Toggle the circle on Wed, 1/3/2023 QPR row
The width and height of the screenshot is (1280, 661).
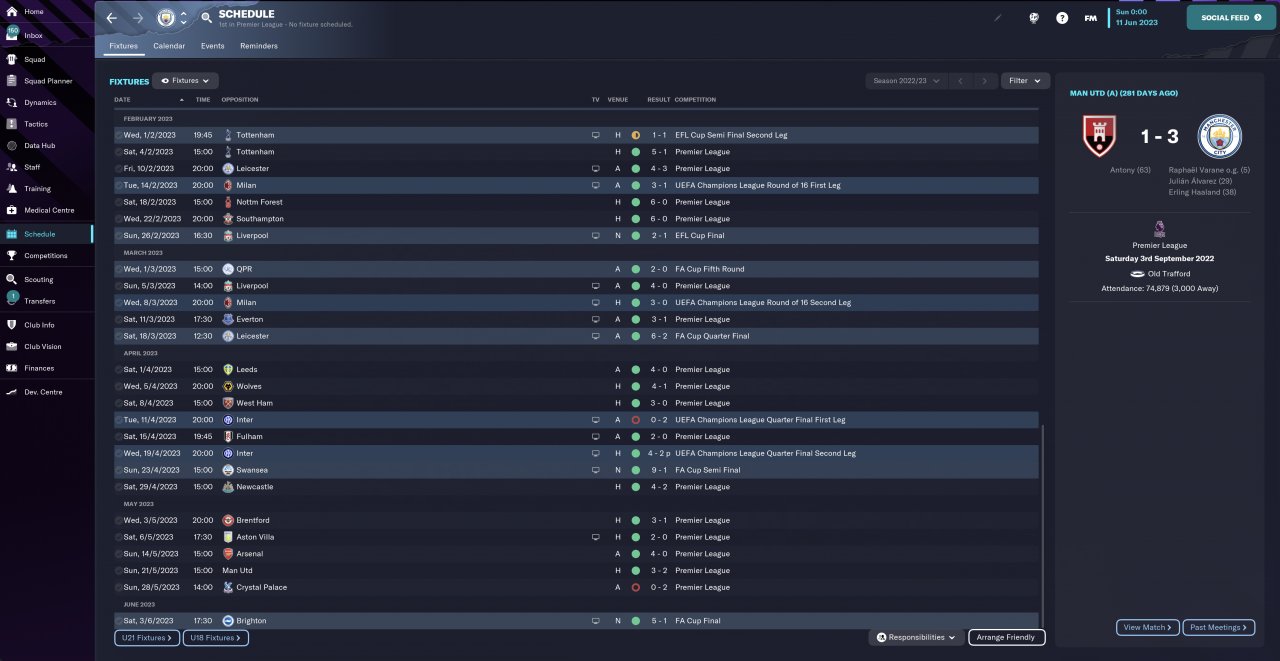point(119,269)
